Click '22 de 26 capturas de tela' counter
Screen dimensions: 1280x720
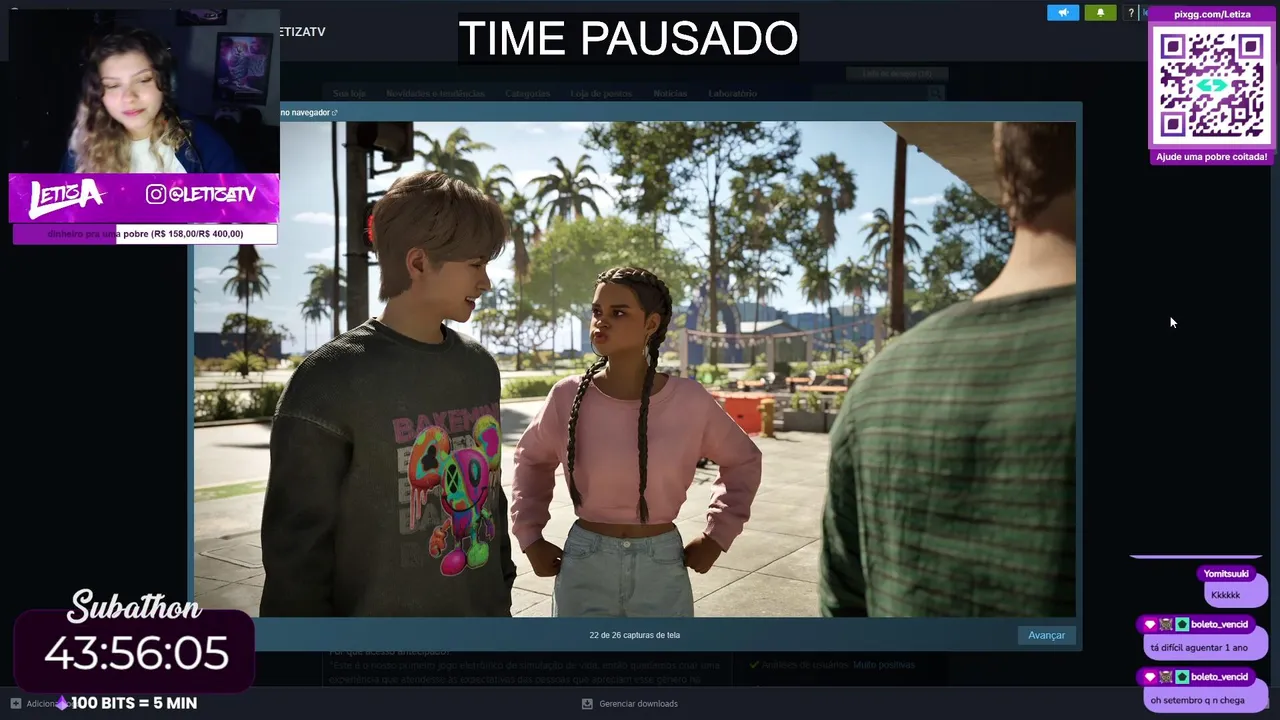(635, 635)
